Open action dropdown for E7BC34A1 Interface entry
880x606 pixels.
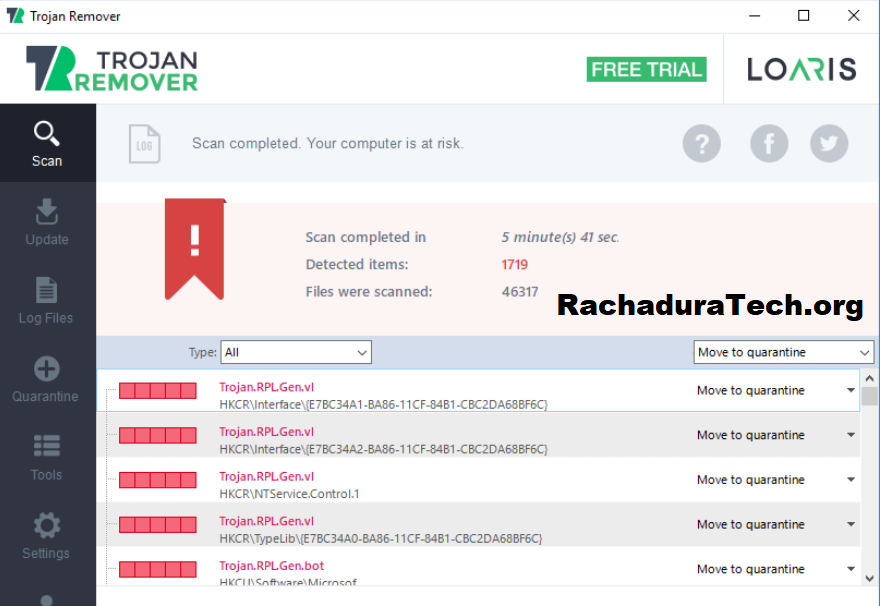(851, 390)
